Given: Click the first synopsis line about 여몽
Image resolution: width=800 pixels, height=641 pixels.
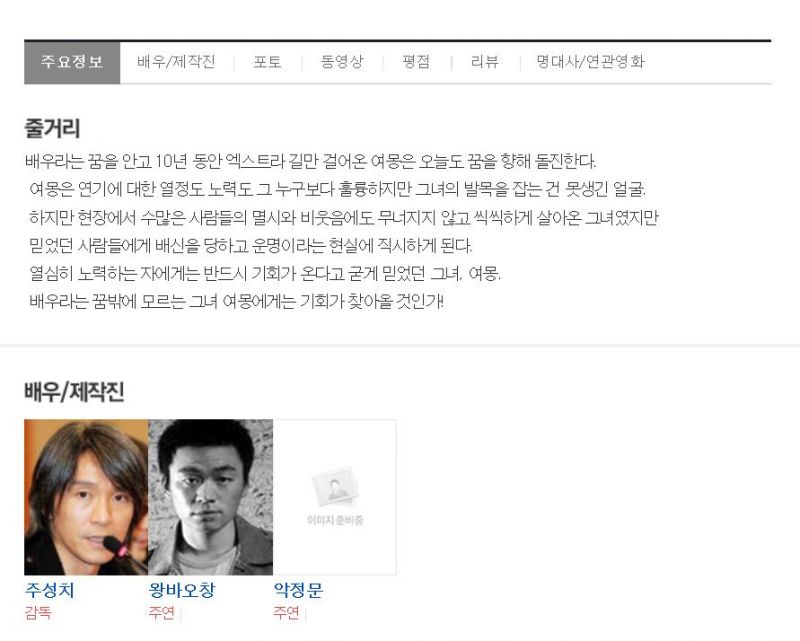Looking at the screenshot, I should (x=310, y=162).
